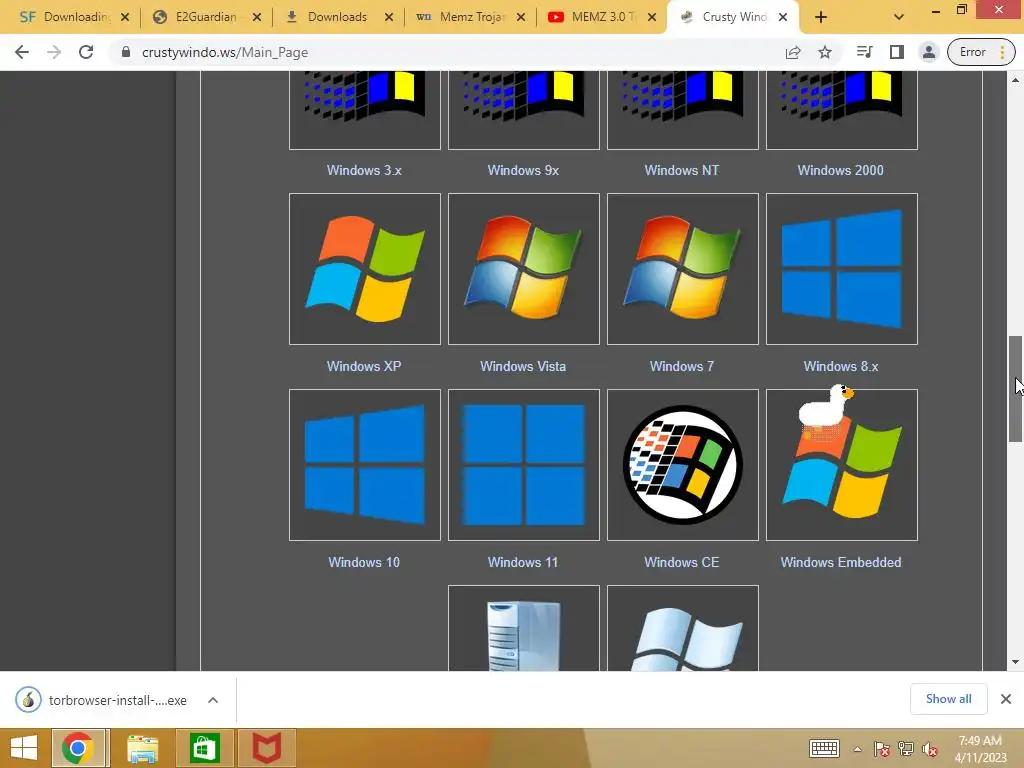Go to the Windows CE text link

(682, 562)
